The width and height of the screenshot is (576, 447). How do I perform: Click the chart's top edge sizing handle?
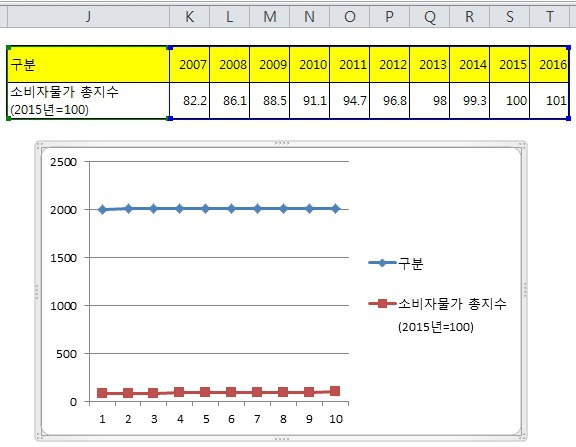(282, 143)
